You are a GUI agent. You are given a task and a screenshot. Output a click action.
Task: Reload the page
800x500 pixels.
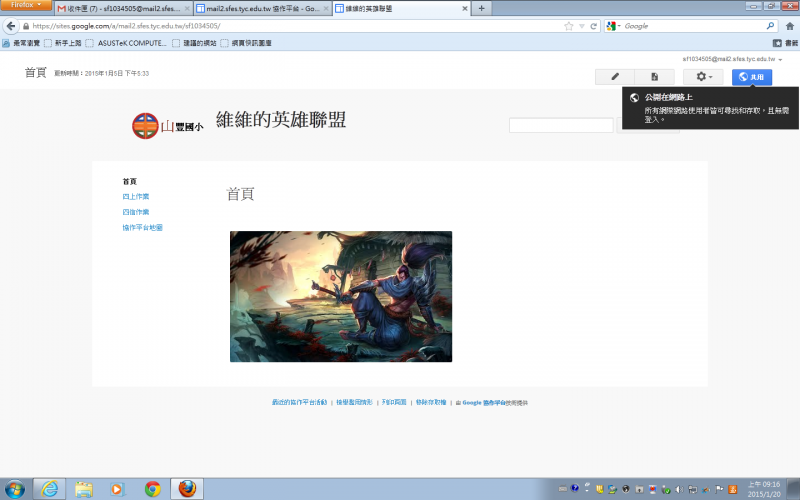pos(594,26)
